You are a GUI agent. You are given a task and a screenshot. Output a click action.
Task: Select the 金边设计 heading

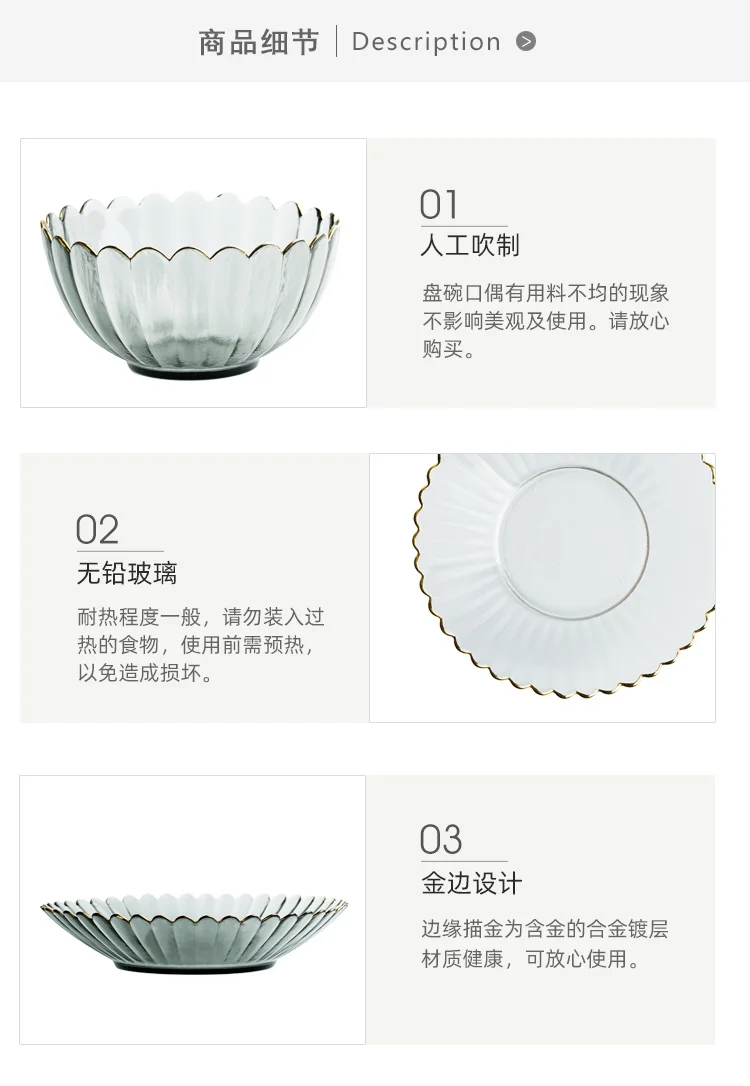coord(471,883)
